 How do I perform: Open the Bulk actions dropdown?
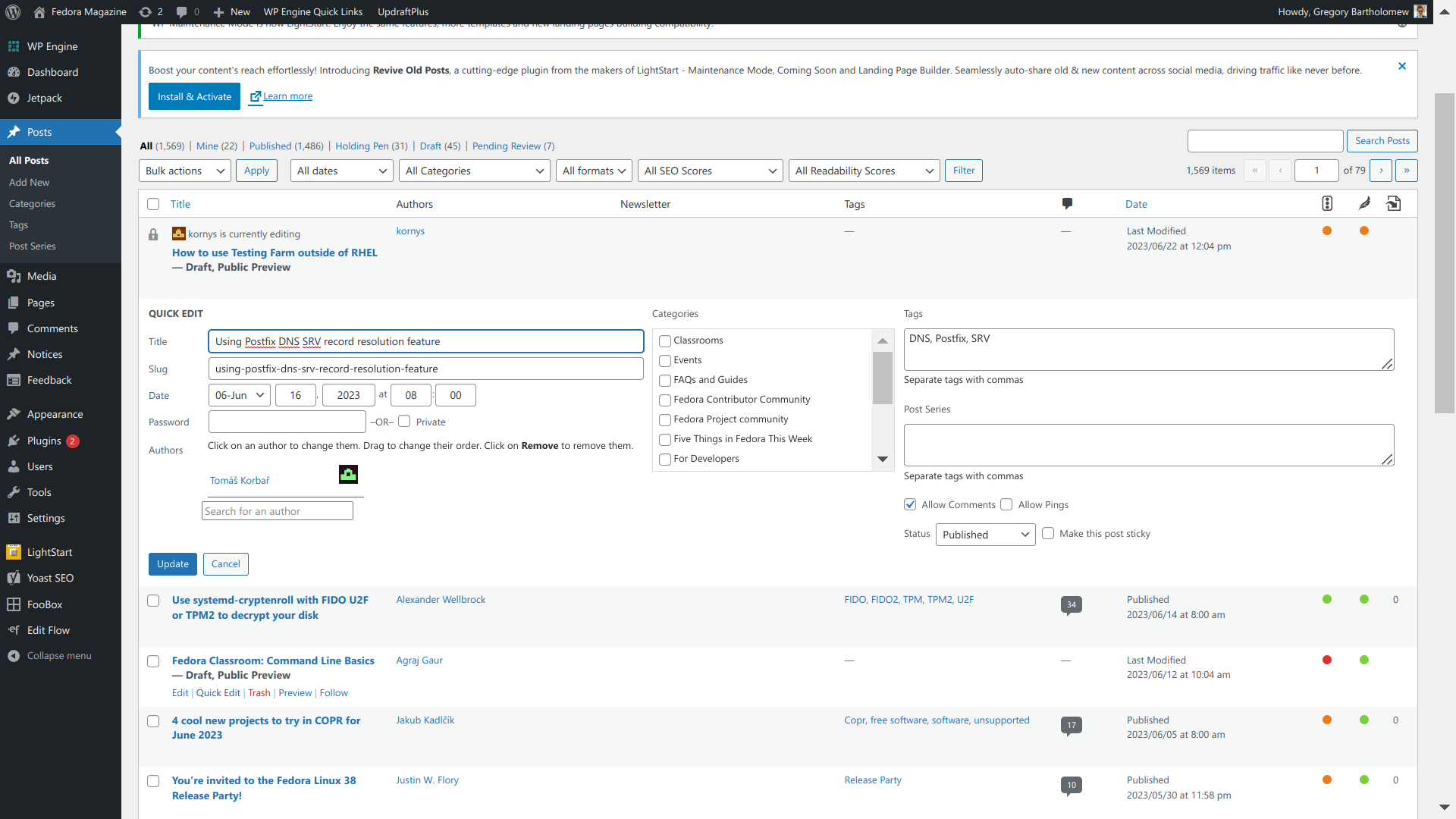tap(185, 171)
